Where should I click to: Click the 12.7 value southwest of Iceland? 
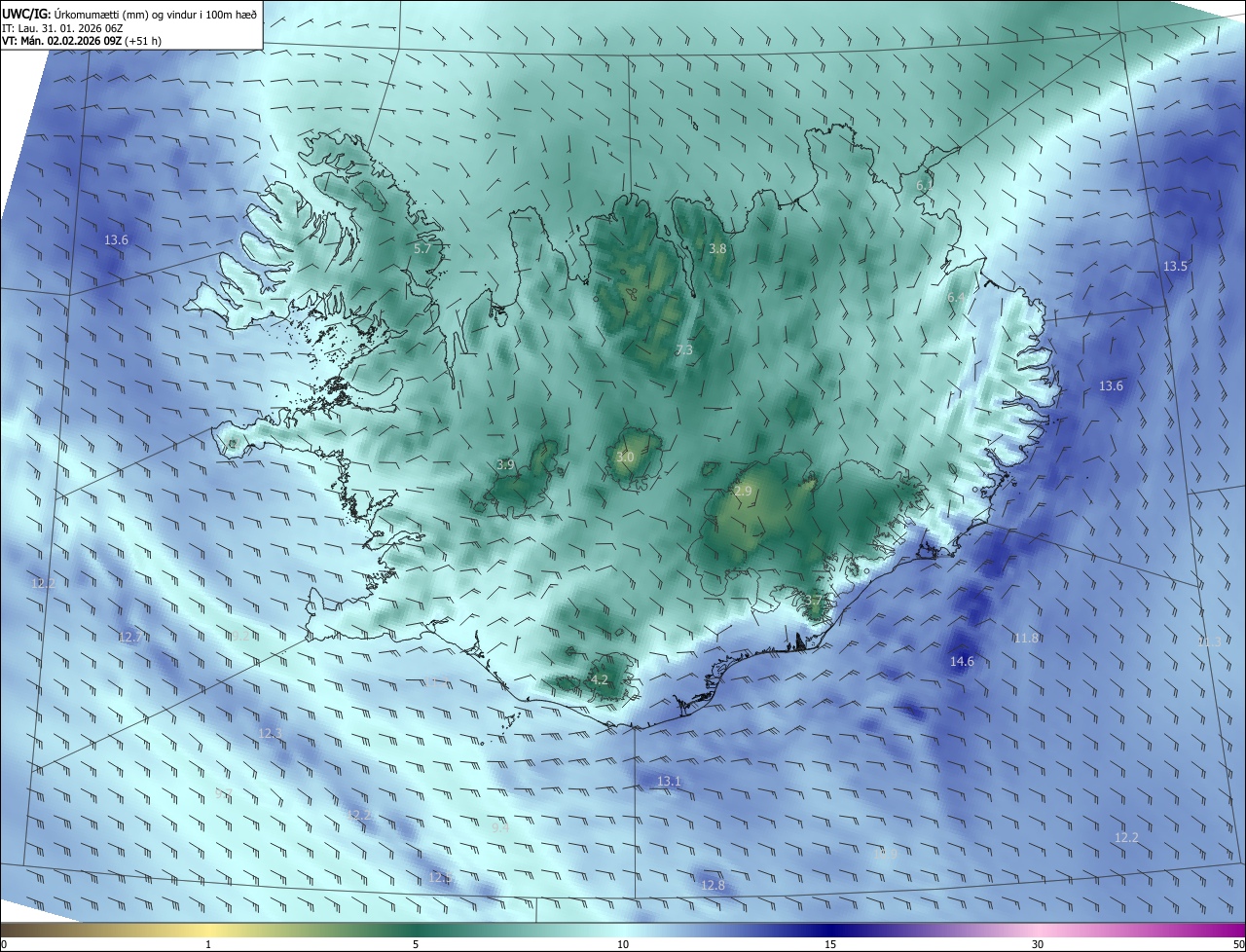coord(130,638)
